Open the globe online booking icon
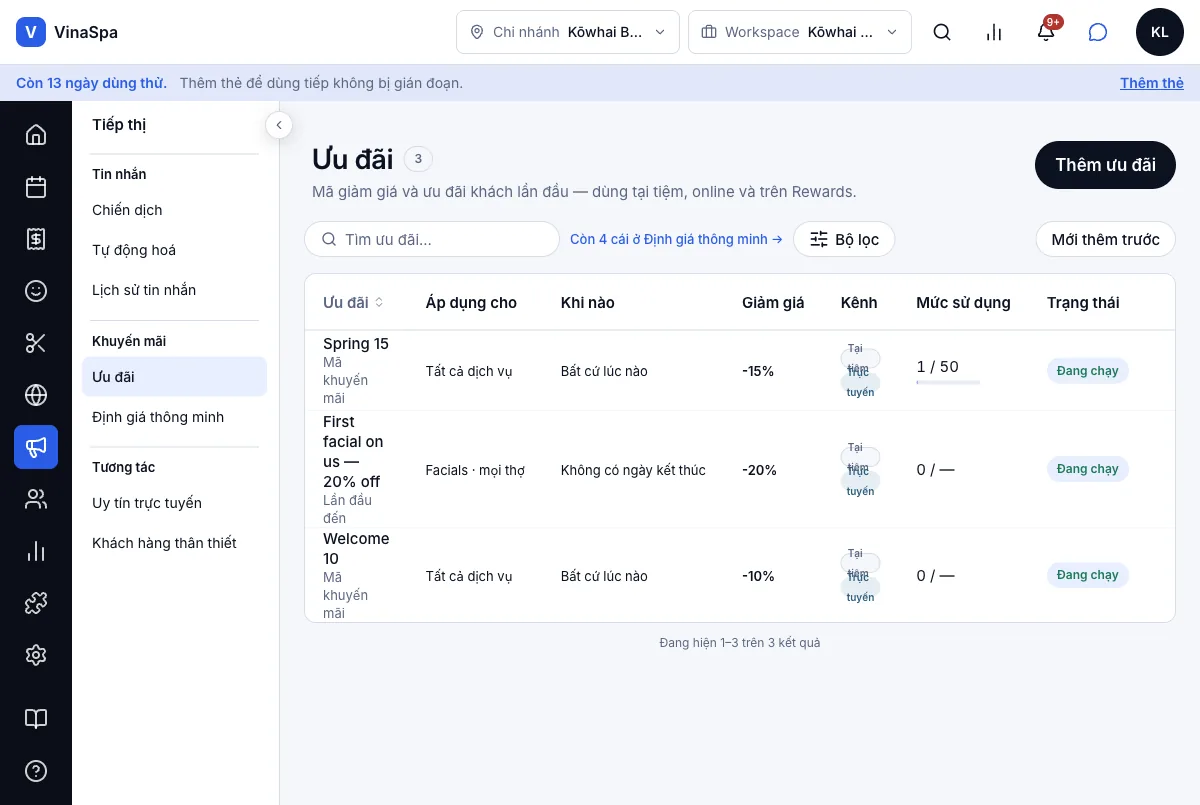The height and width of the screenshot is (805, 1200). coord(36,395)
